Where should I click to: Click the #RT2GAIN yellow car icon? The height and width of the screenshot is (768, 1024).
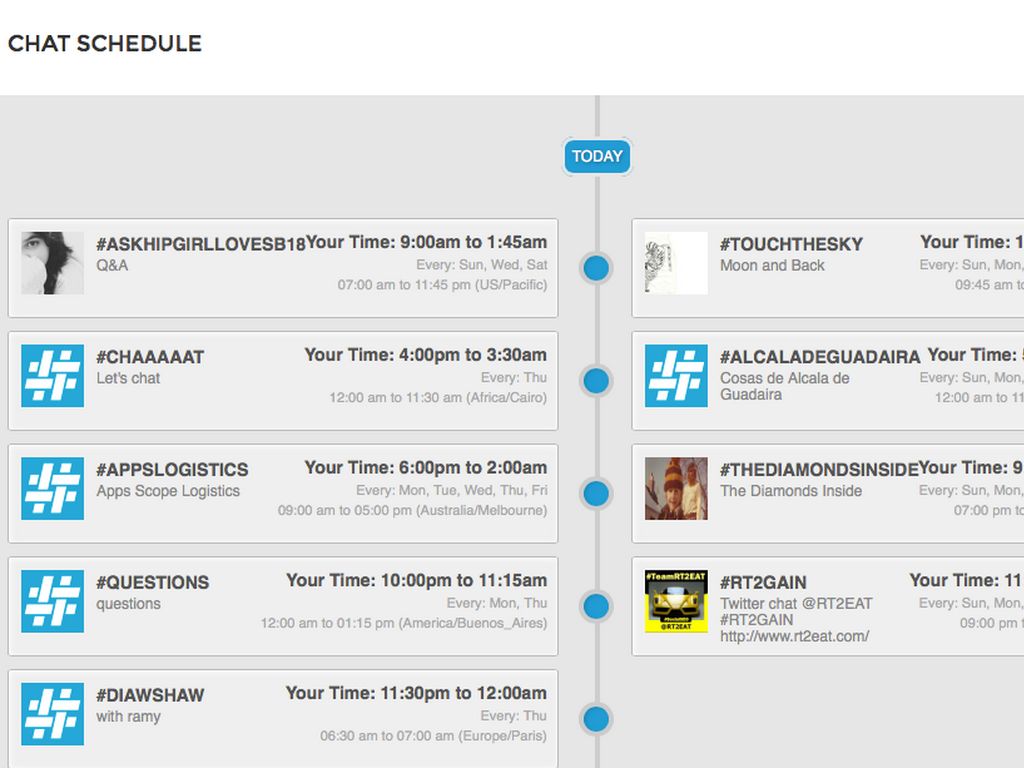(676, 602)
